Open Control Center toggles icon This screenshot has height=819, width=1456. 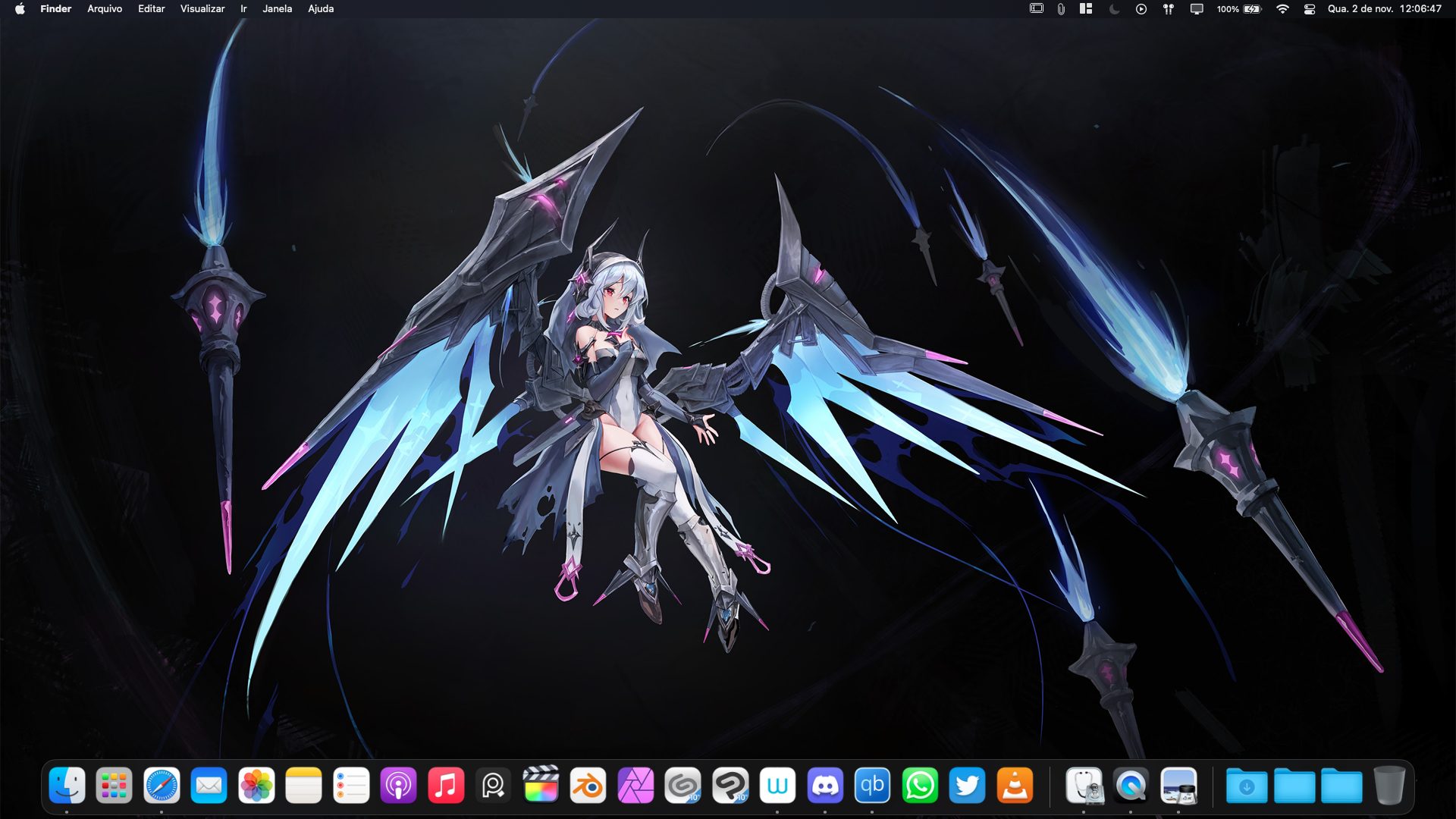[x=1310, y=9]
